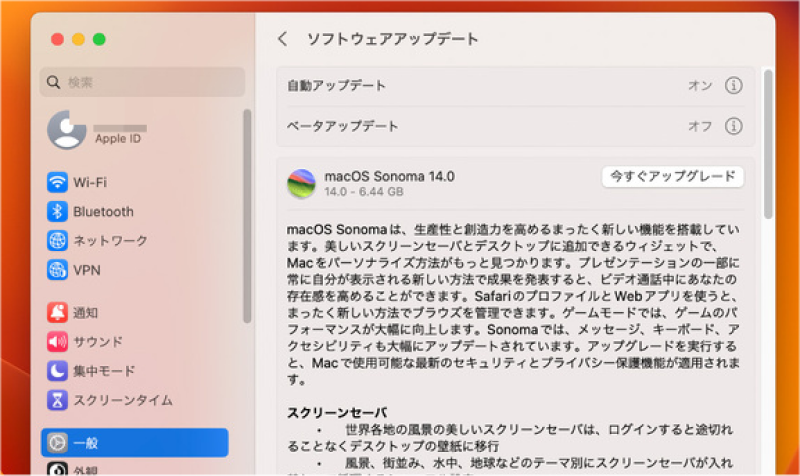Click the ベータアップデート row label

pyautogui.click(x=342, y=127)
